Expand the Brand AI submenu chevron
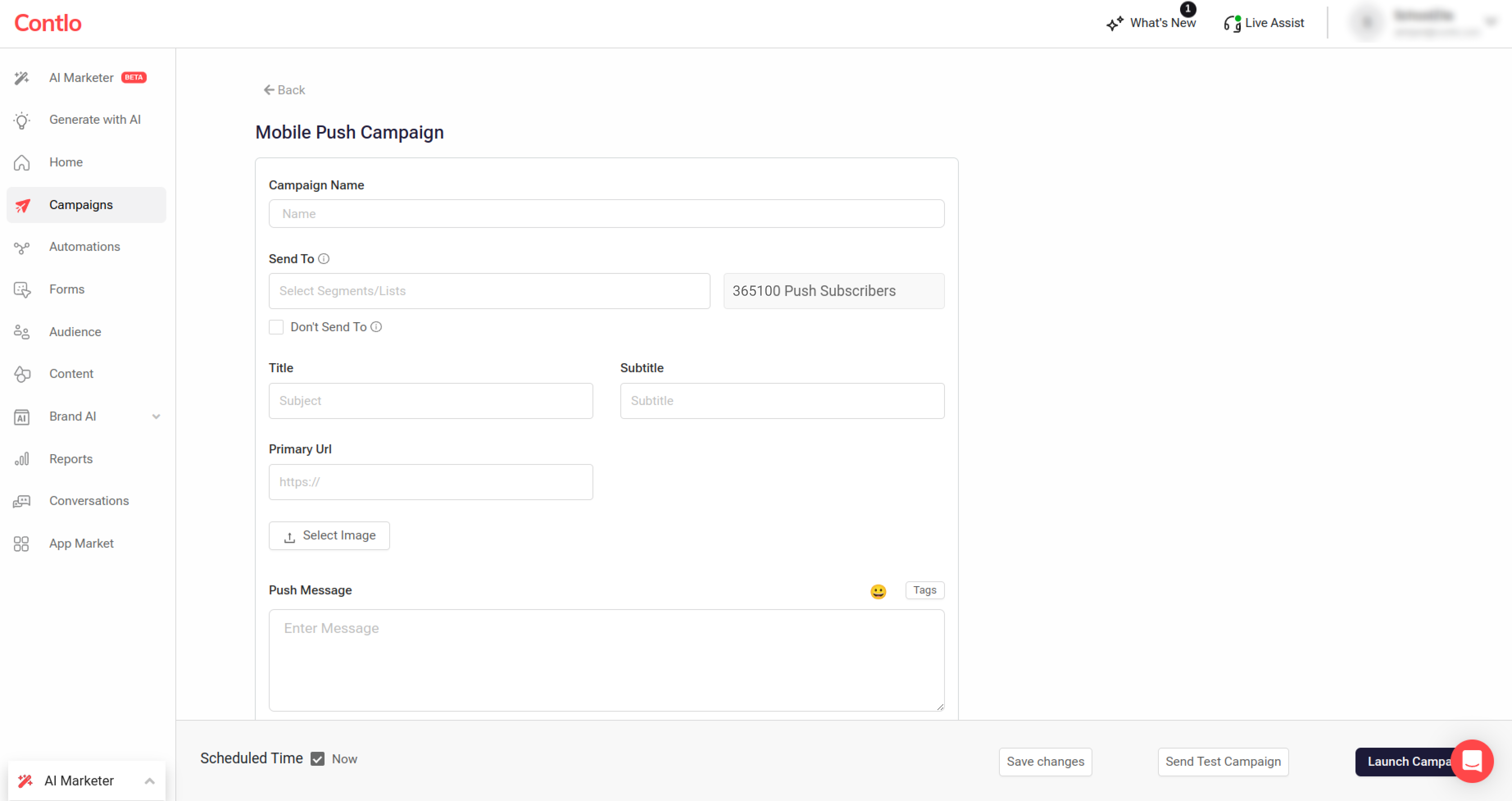The width and height of the screenshot is (1512, 801). [156, 417]
